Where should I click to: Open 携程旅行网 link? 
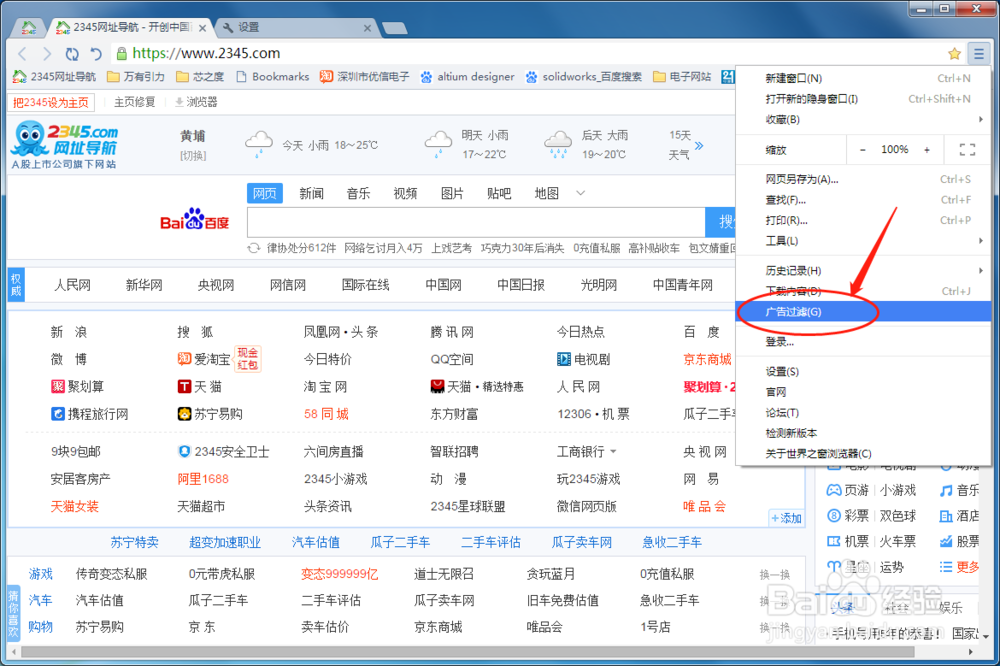(x=89, y=414)
